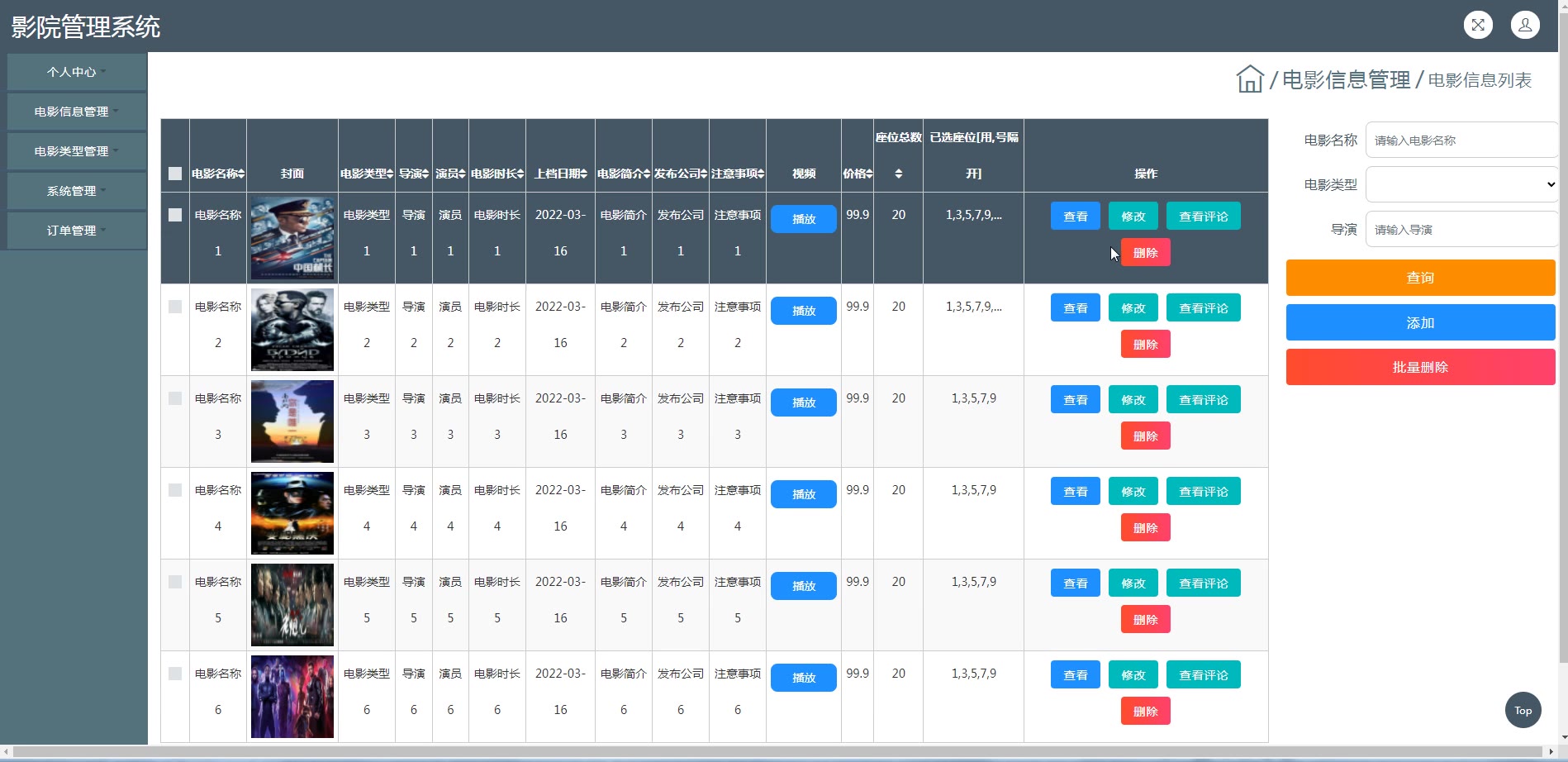Image resolution: width=1568 pixels, height=762 pixels.
Task: Click the home icon in breadcrumb
Action: [1249, 79]
